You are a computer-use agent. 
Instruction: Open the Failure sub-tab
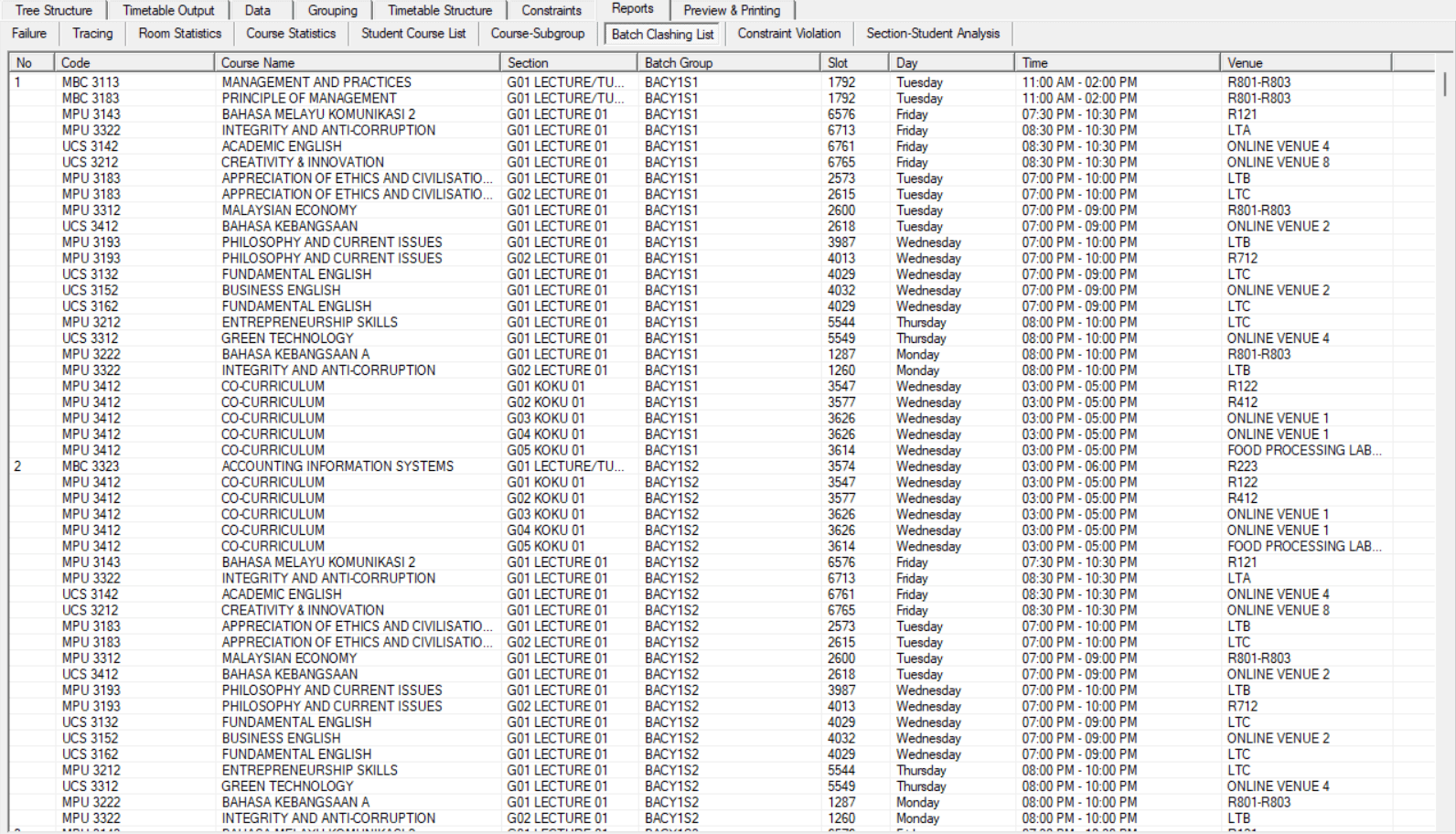point(29,33)
